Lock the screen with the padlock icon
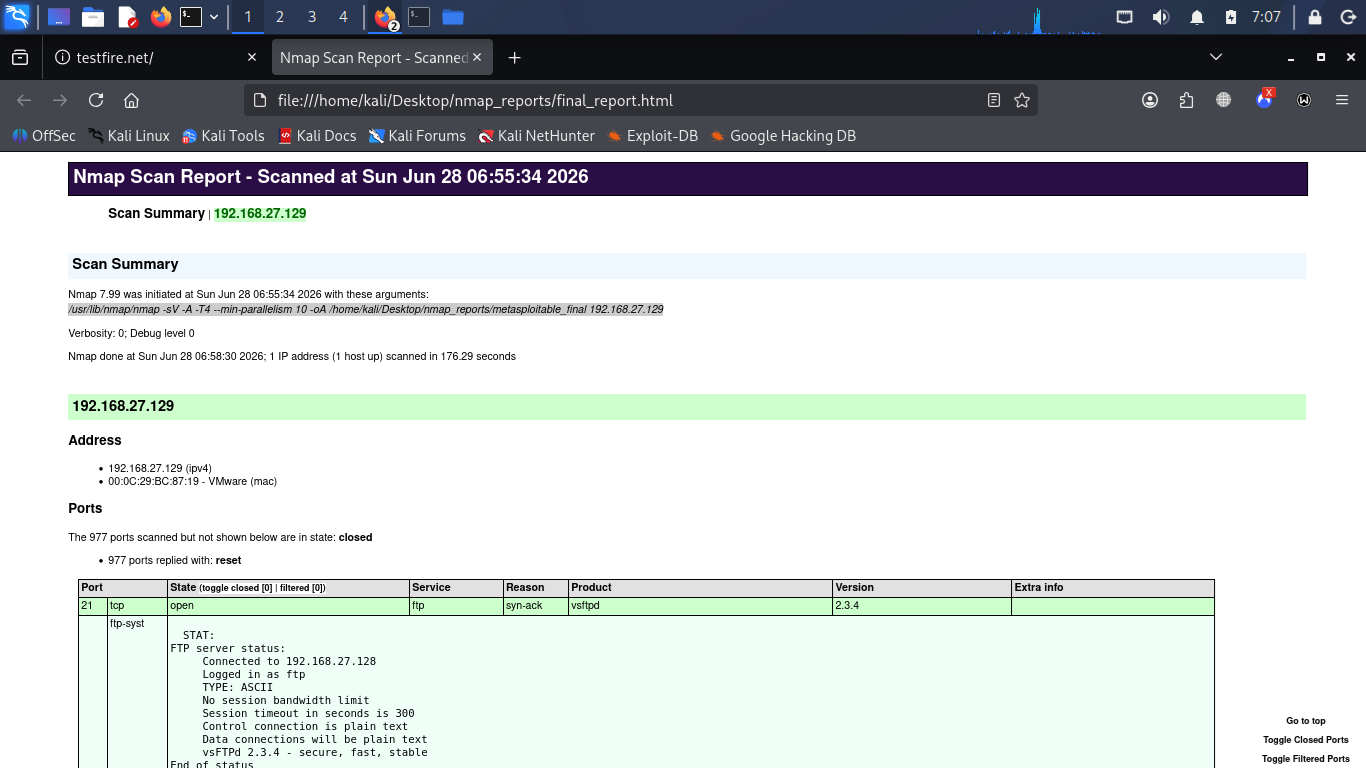The width and height of the screenshot is (1366, 768). click(x=1315, y=17)
